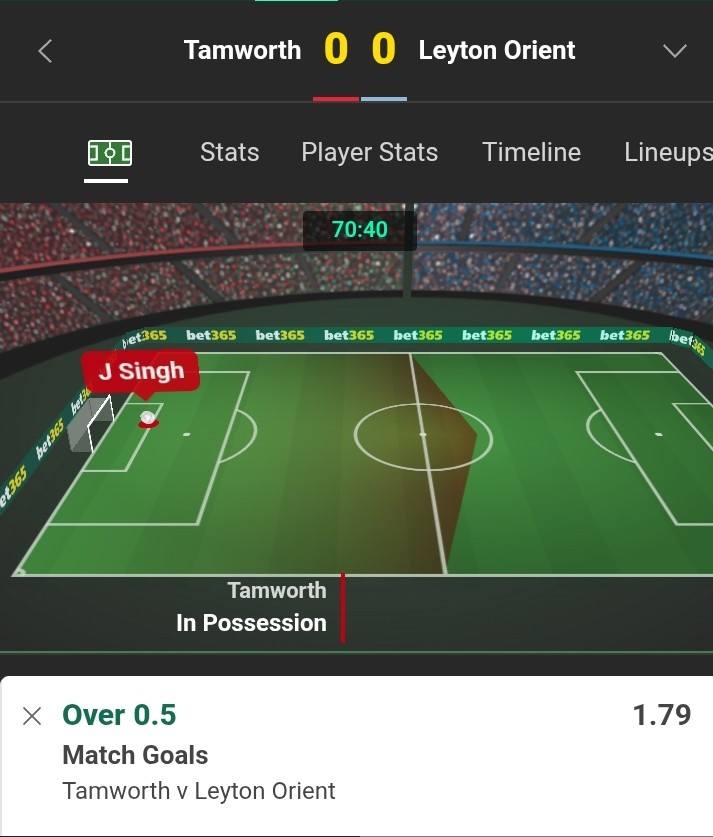
Task: Select the pitch view tab icon
Action: [109, 153]
